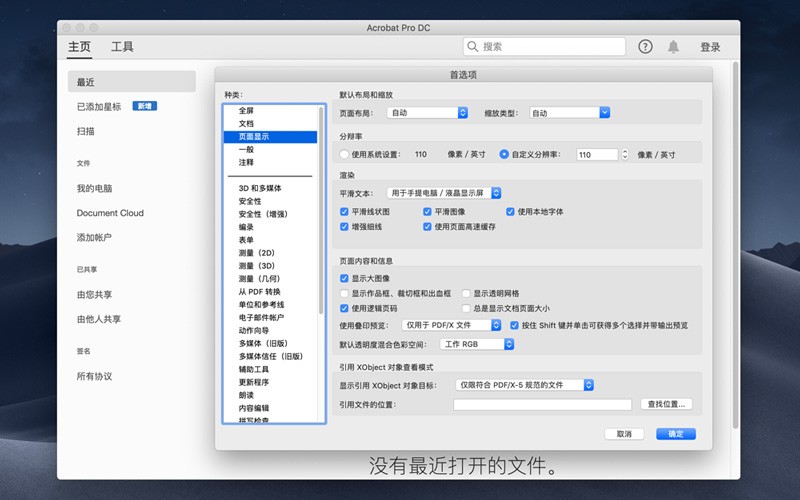800x500 pixels.
Task: Open the 缩放类型 dropdown
Action: point(569,113)
